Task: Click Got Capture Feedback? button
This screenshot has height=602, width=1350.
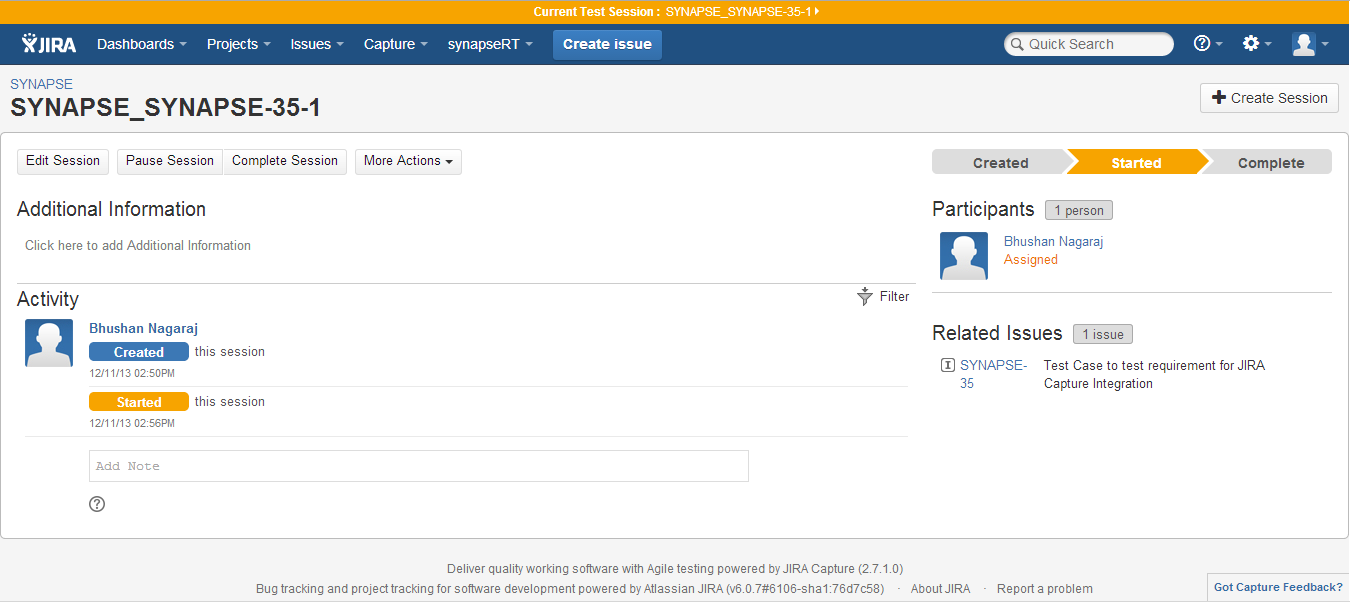Action: (1278, 588)
